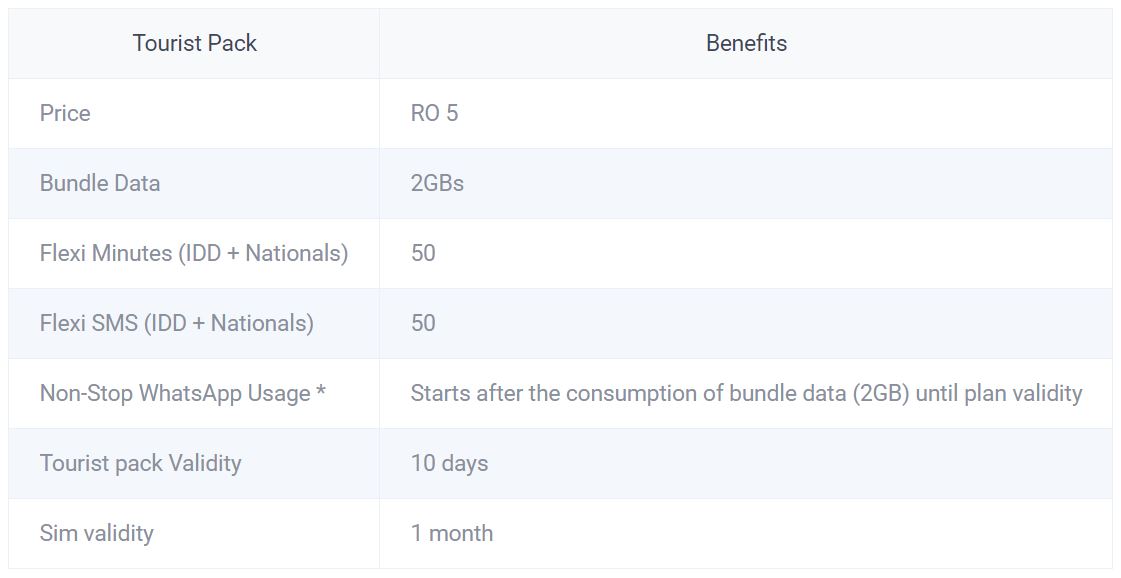
Task: Click the "10 days" validity value
Action: click(449, 463)
